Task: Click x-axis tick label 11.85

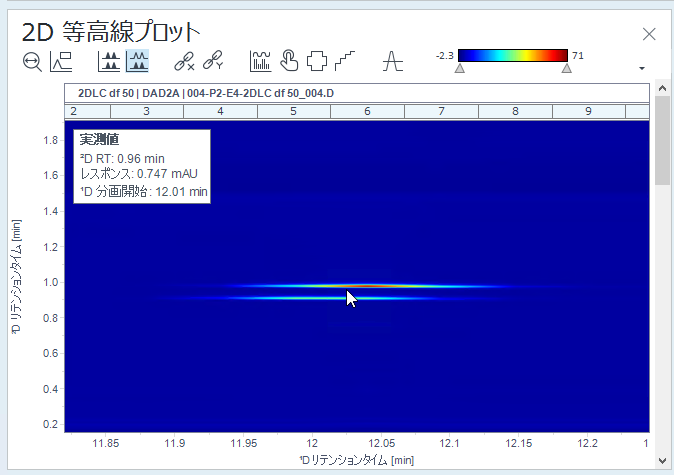Action: (x=106, y=443)
